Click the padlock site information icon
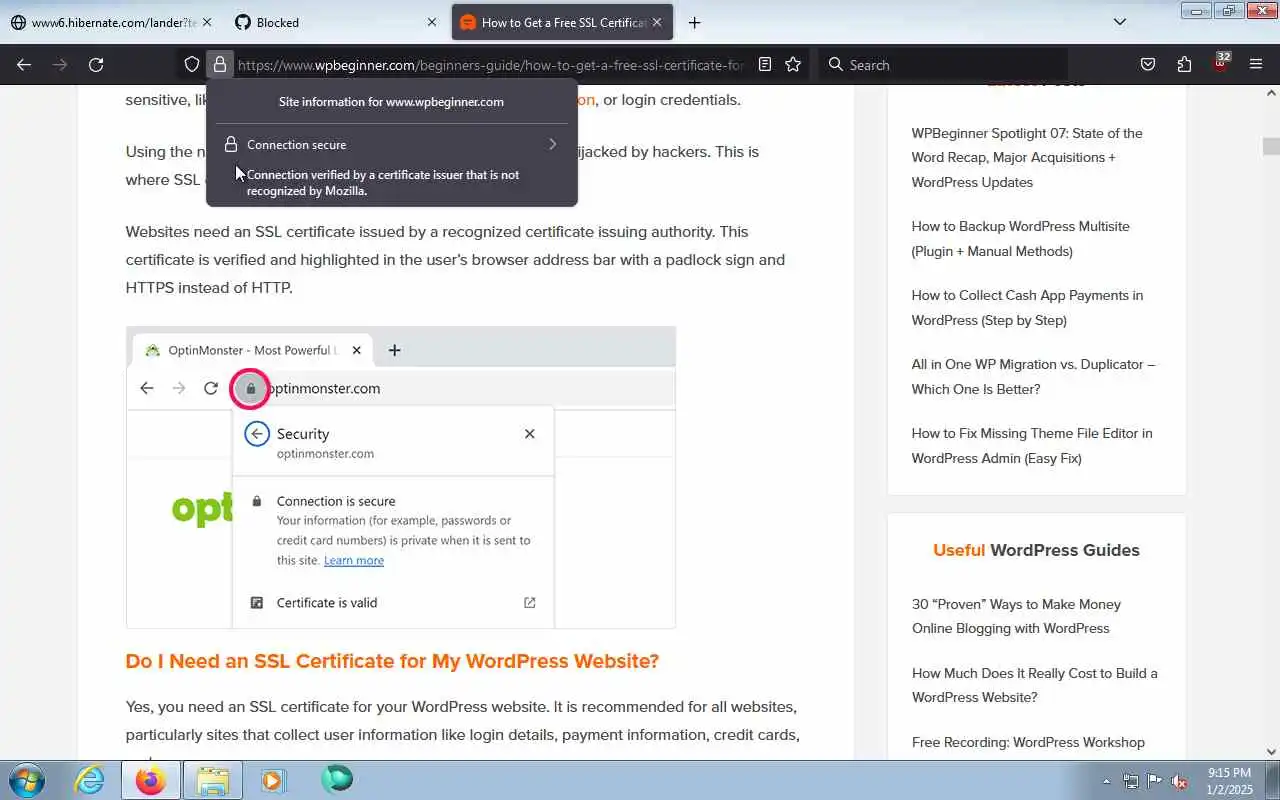This screenshot has width=1280, height=800. (x=219, y=65)
